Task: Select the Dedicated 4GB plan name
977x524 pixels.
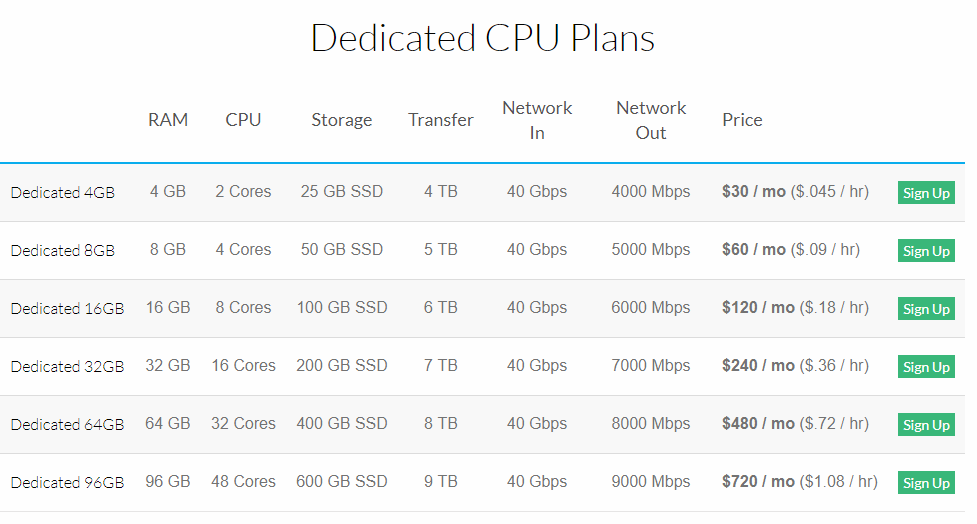Action: coord(63,193)
